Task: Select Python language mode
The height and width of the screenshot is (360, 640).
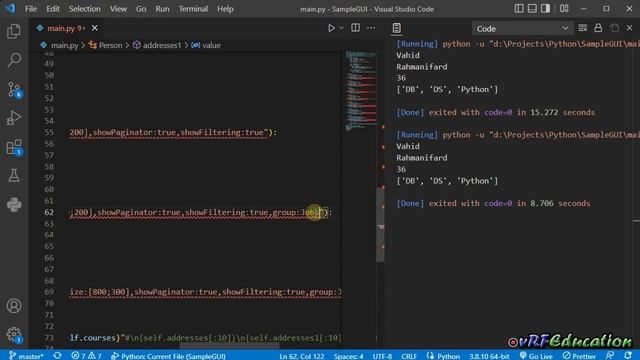Action: pos(444,356)
